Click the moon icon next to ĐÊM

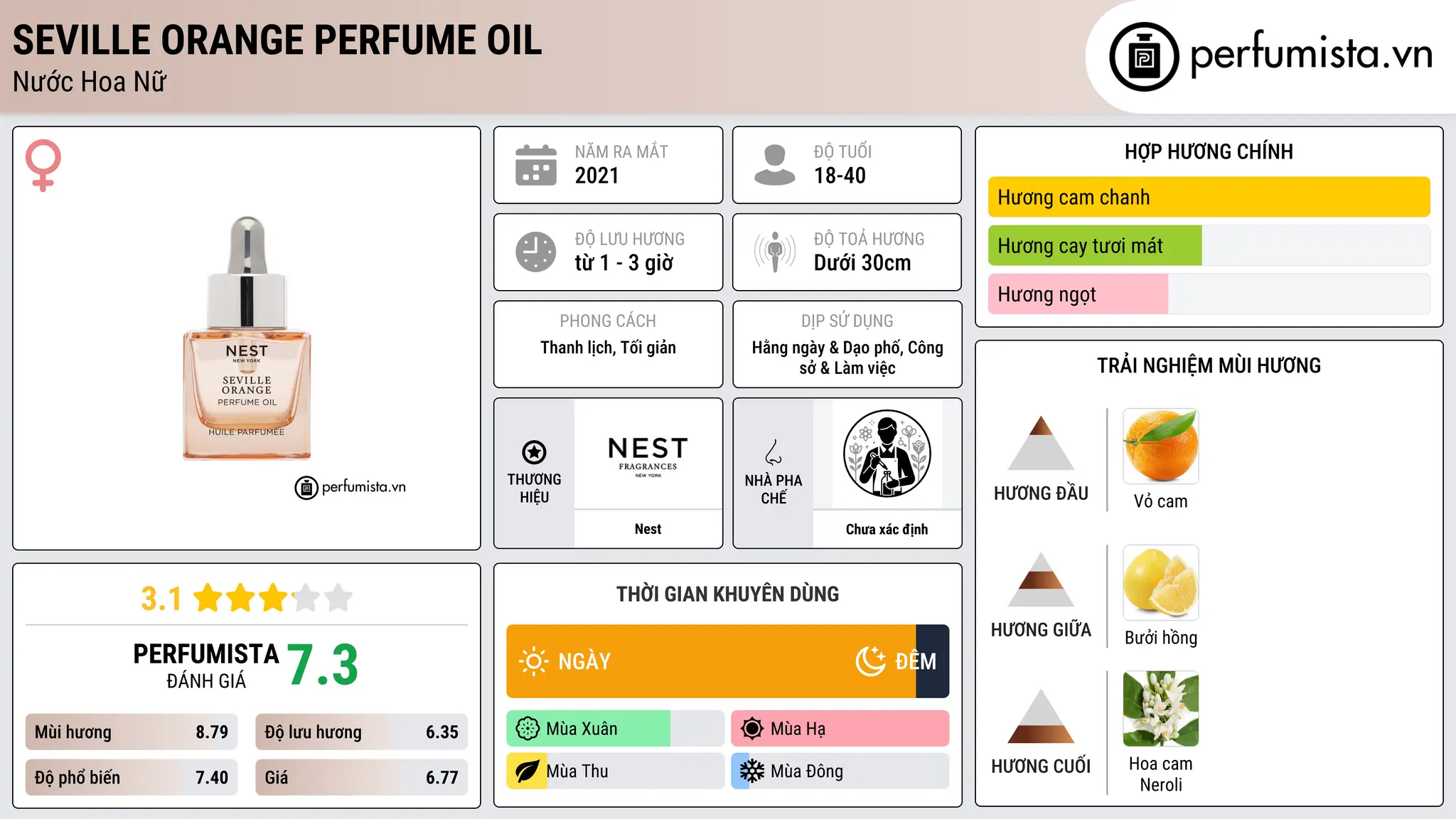click(x=870, y=661)
